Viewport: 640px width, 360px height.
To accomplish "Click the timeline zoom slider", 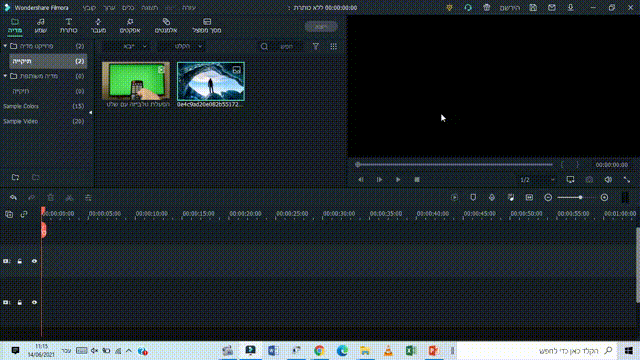I will pyautogui.click(x=576, y=198).
